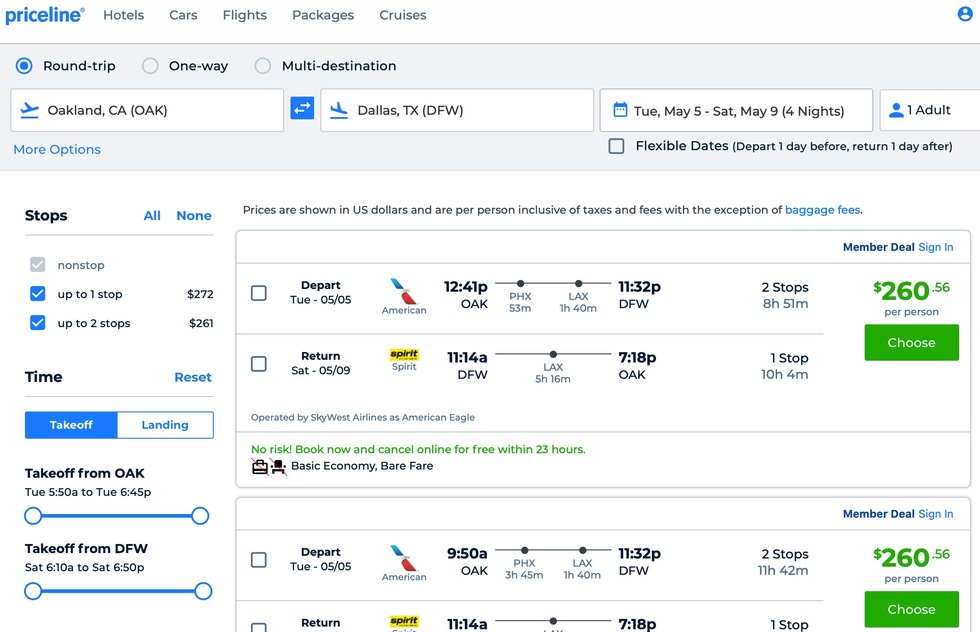Click the 8h 51m duration text
980x632 pixels.
tap(785, 304)
